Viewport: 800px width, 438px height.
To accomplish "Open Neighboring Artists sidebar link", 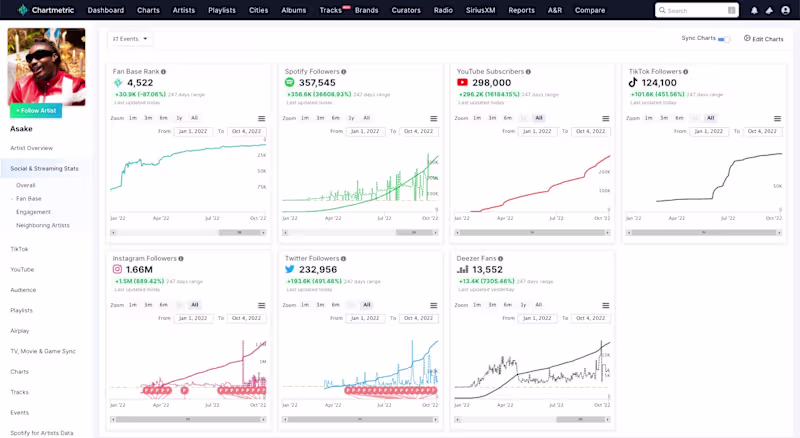I will [x=43, y=225].
